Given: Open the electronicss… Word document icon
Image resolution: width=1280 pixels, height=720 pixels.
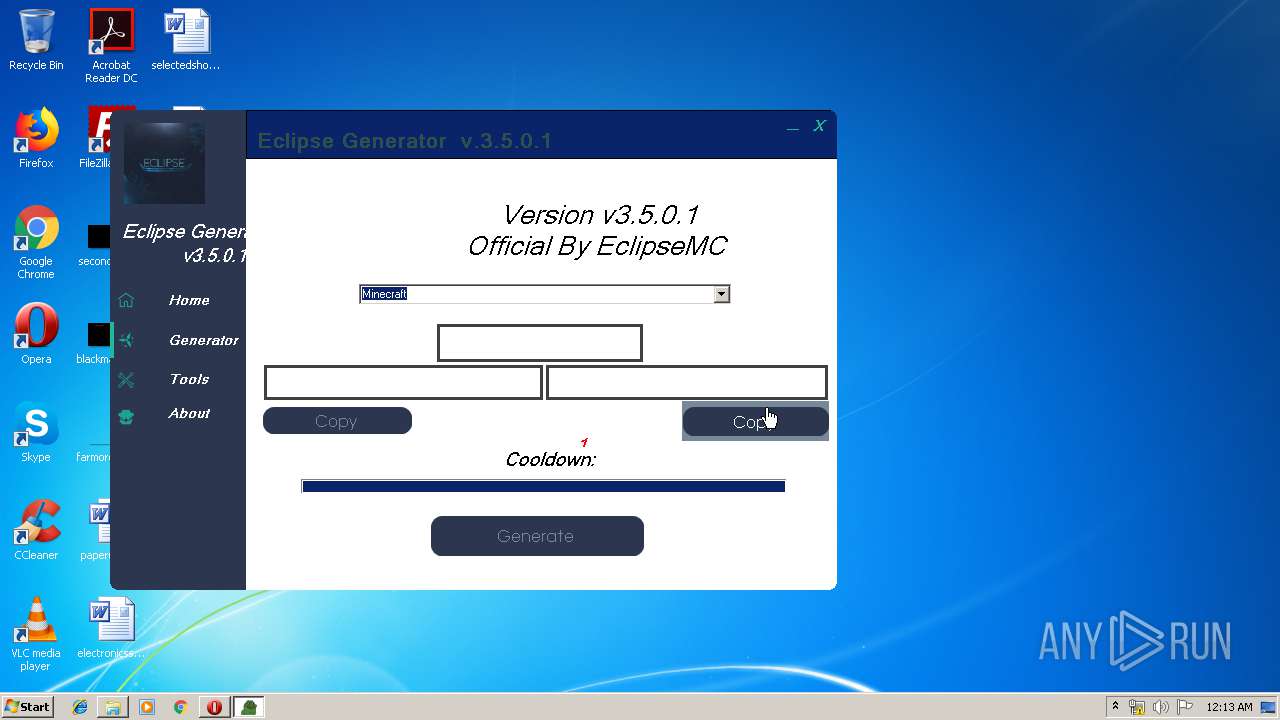Looking at the screenshot, I should 111,628.
